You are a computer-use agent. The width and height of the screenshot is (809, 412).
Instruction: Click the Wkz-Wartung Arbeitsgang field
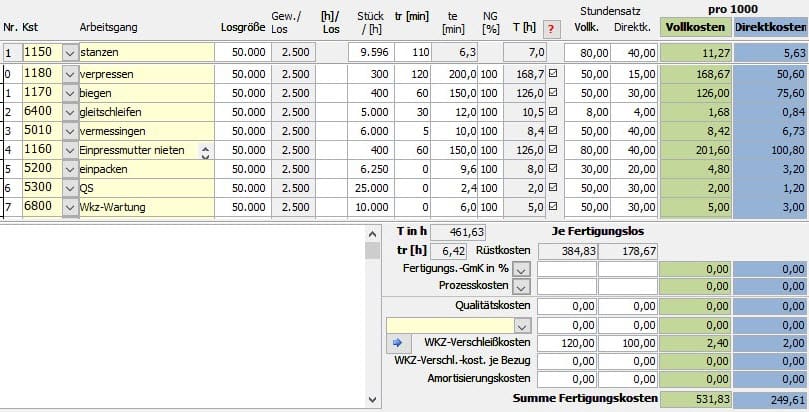(x=144, y=207)
